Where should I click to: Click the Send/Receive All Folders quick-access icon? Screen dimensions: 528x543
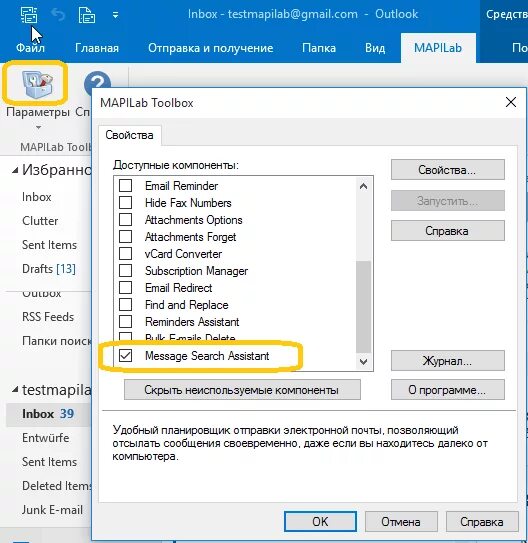click(x=29, y=15)
